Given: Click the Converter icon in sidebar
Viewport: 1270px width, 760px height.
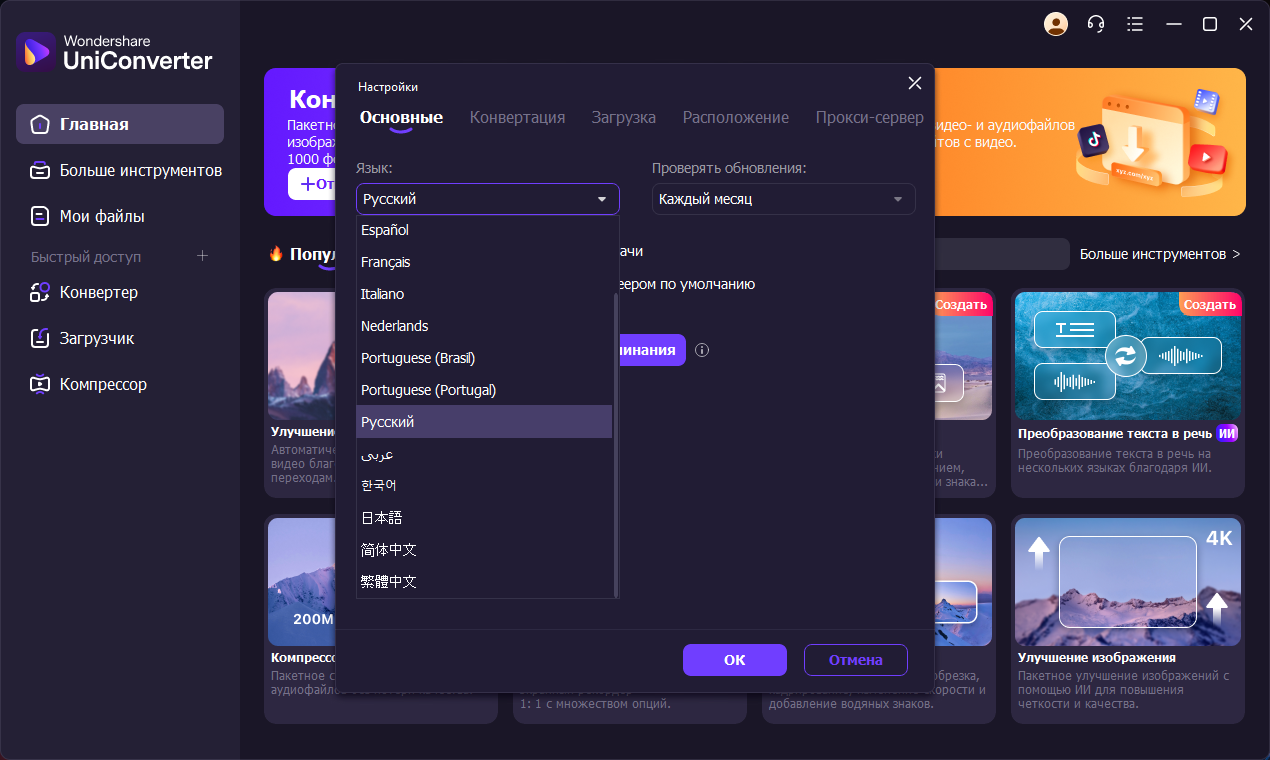Looking at the screenshot, I should point(40,293).
